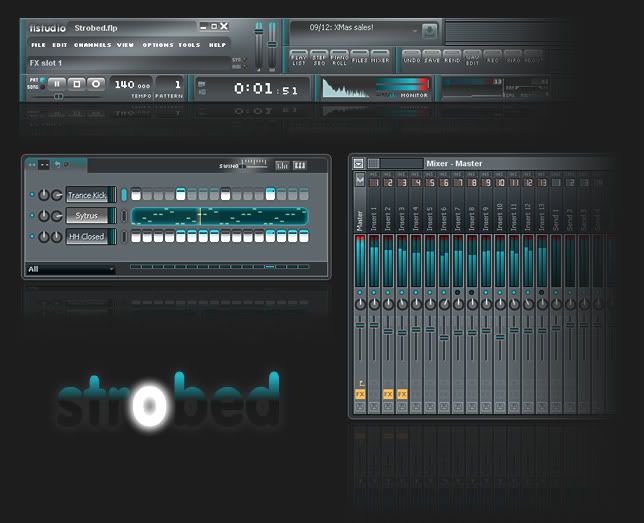Click the Master track M icon
Screen dimensions: 644x523
(x=360, y=179)
